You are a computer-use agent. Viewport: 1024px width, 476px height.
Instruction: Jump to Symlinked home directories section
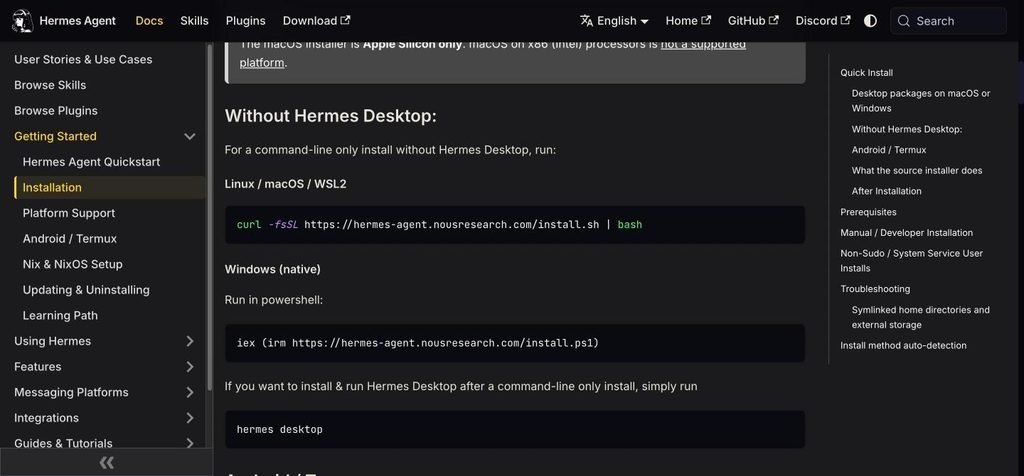(921, 317)
